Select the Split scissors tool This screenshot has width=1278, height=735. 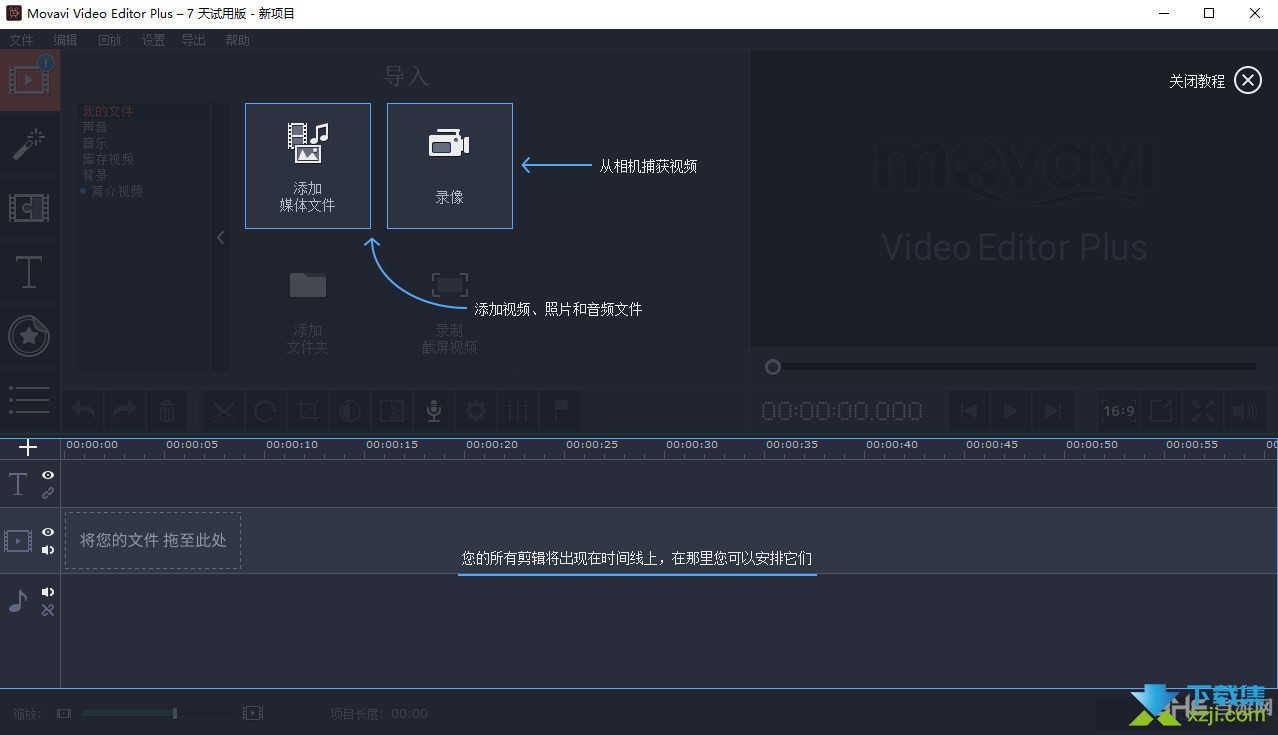(224, 411)
